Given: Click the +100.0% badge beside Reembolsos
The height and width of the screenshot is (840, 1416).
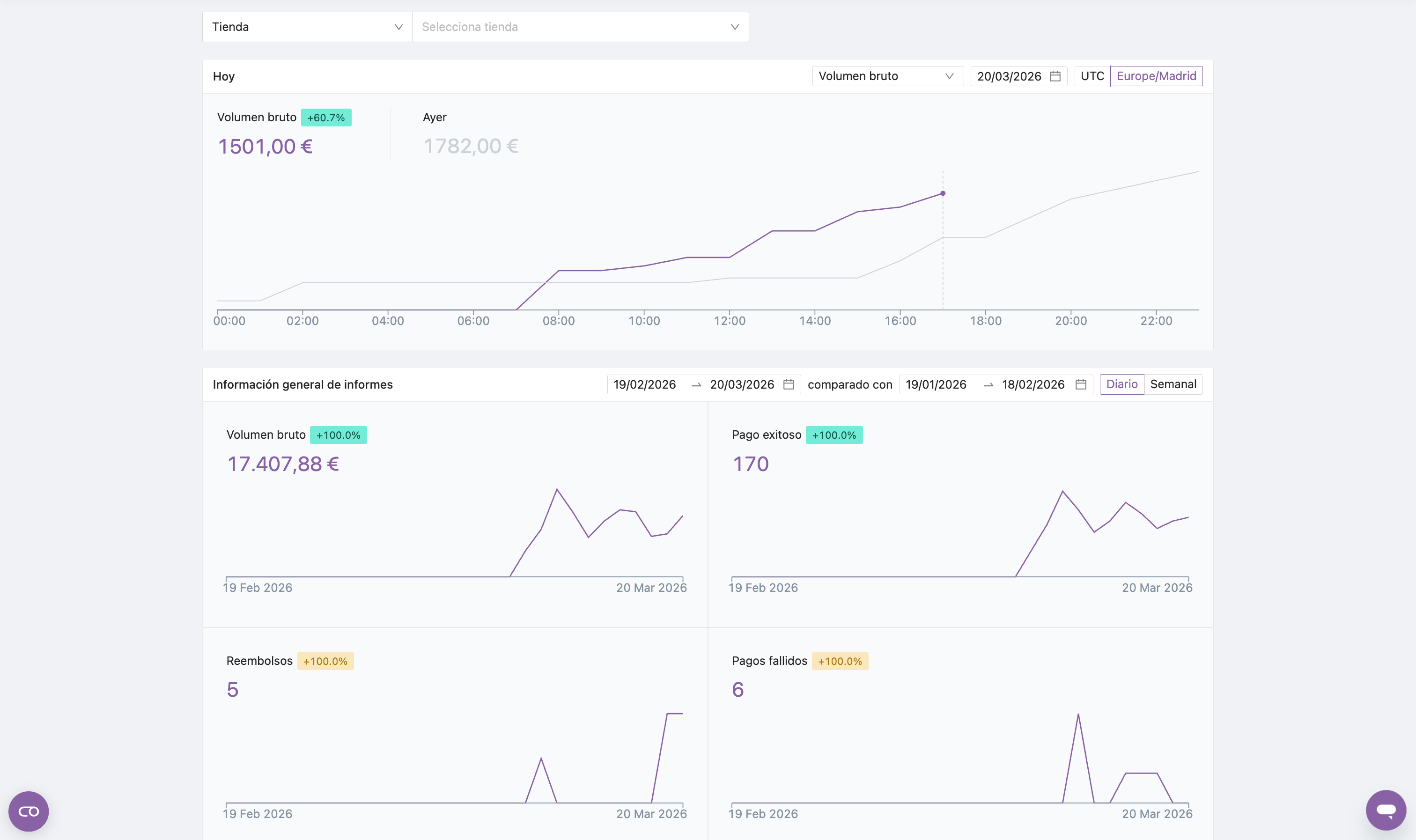Looking at the screenshot, I should click(325, 661).
